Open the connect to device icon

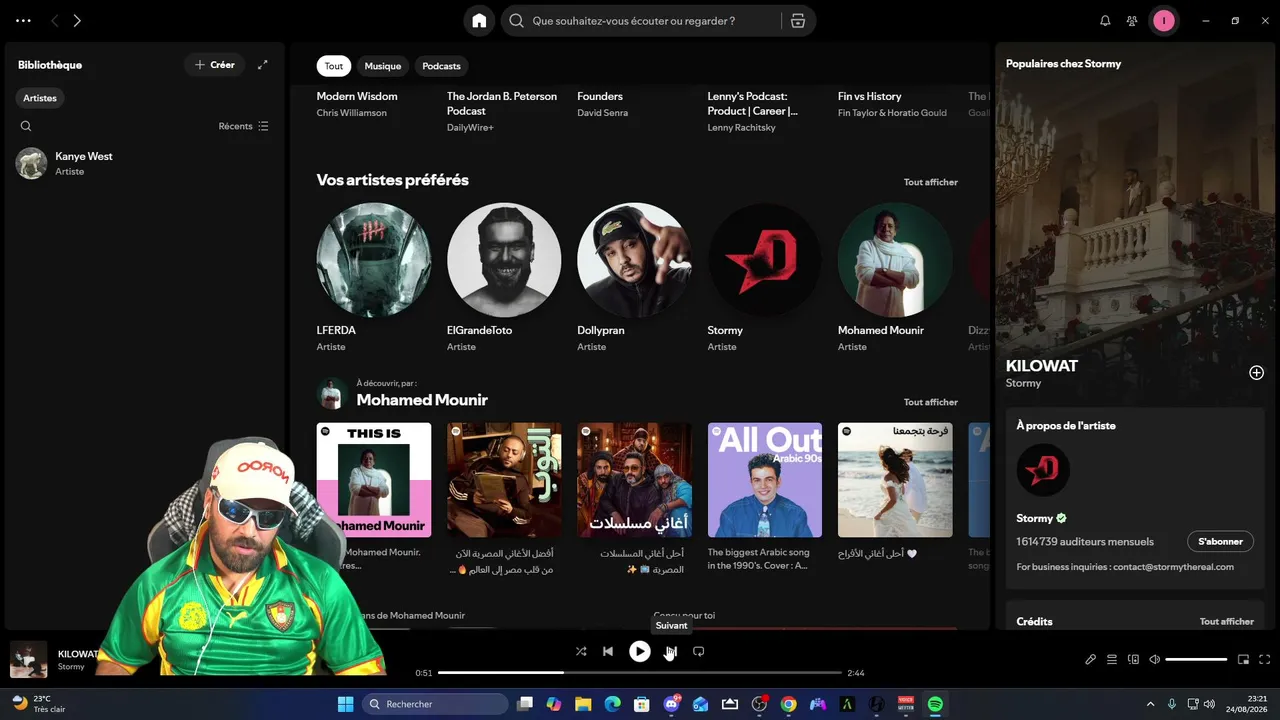click(x=1133, y=659)
